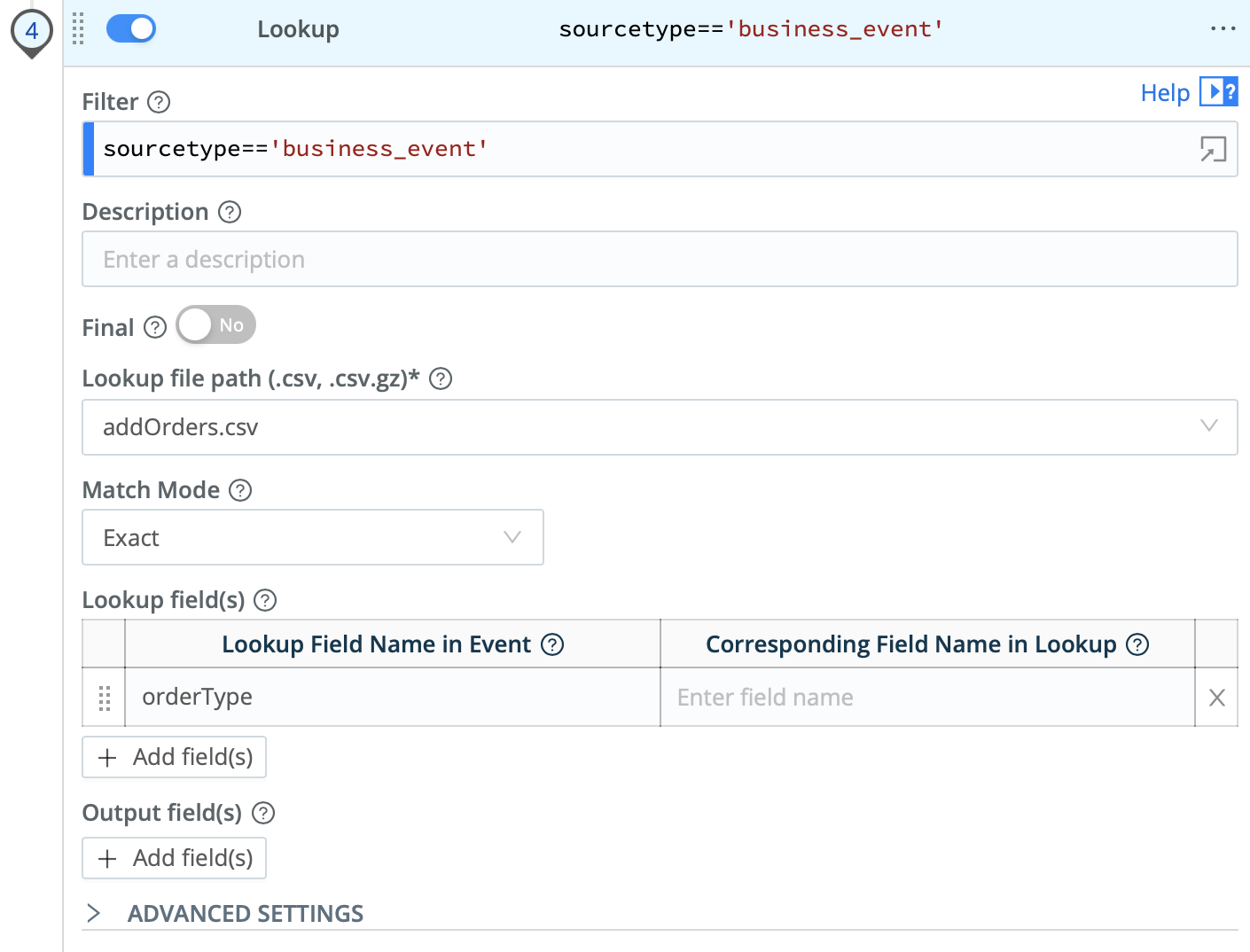
Task: Show help tooltip for Filter
Action: pos(159,102)
